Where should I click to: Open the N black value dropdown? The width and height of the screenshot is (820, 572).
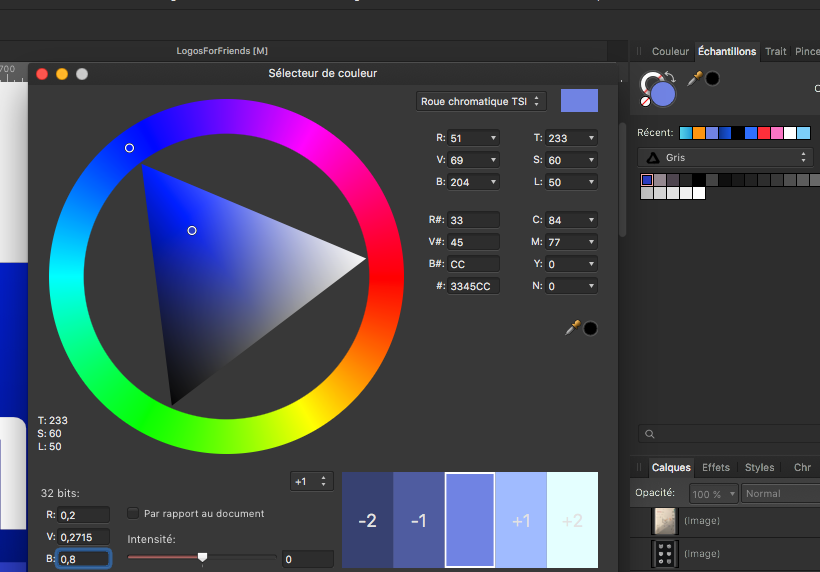(x=591, y=286)
